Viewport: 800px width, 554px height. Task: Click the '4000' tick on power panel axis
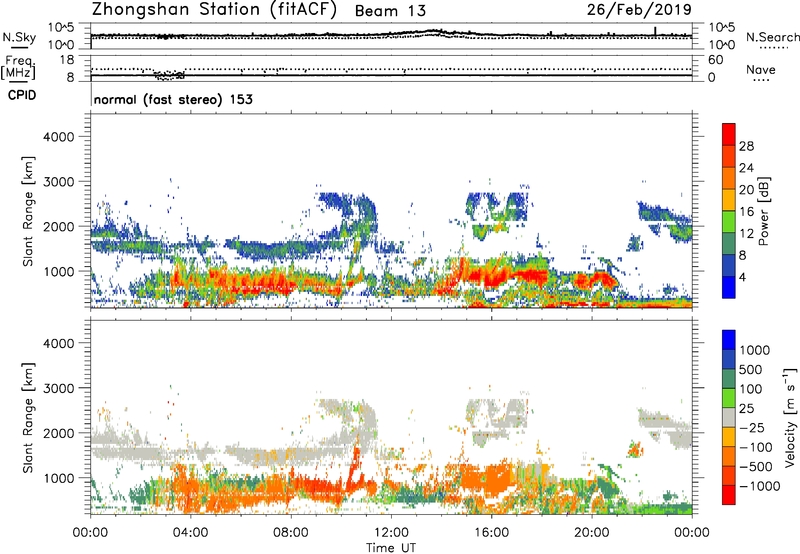tap(59, 137)
